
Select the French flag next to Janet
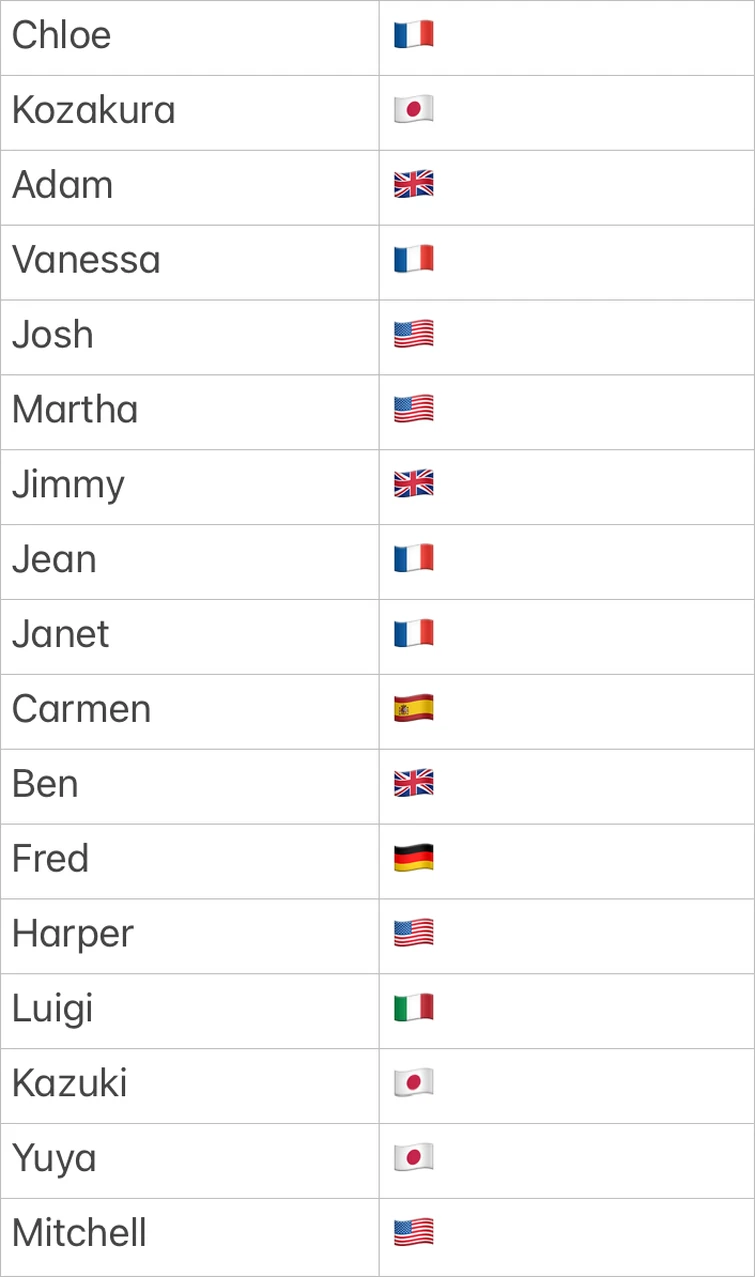click(413, 634)
